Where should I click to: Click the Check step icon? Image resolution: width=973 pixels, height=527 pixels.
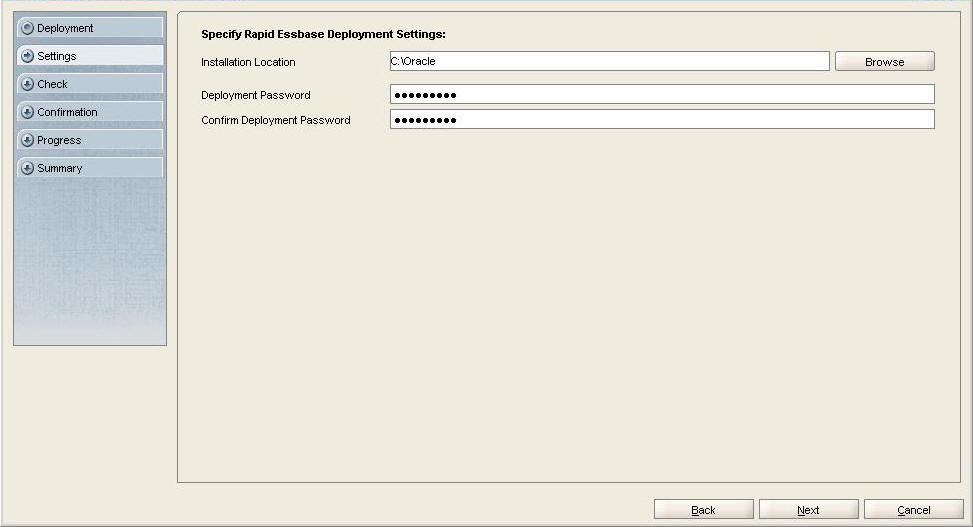coord(27,84)
